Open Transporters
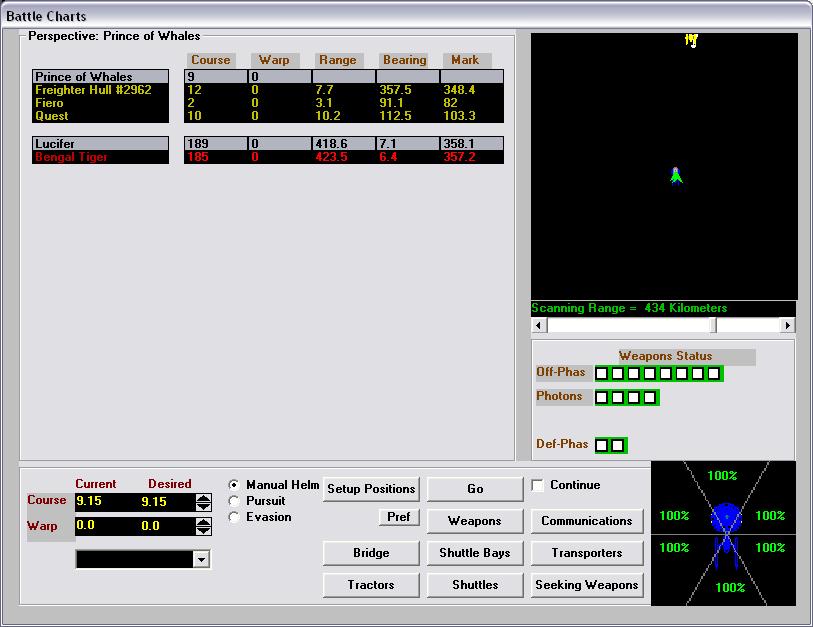Screen dimensions: 813x627 [x=587, y=553]
